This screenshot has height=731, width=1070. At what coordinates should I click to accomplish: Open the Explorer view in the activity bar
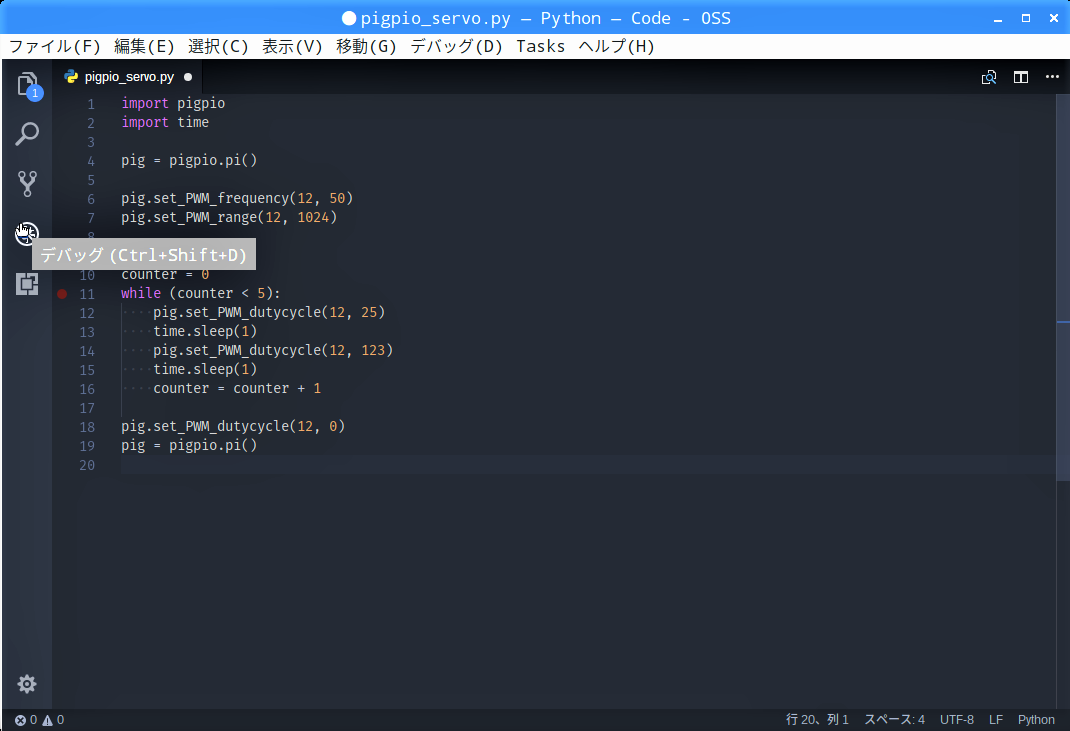(x=27, y=85)
